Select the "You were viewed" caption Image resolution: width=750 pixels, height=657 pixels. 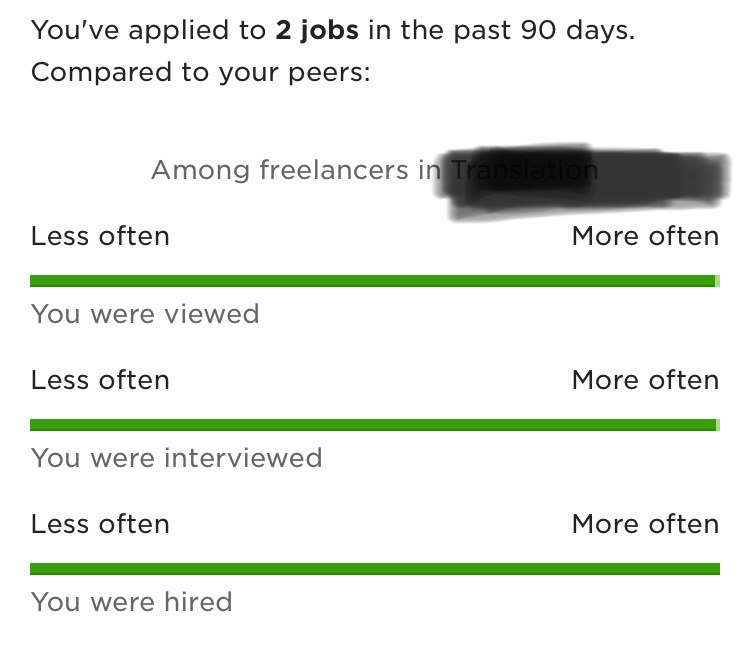tap(145, 314)
